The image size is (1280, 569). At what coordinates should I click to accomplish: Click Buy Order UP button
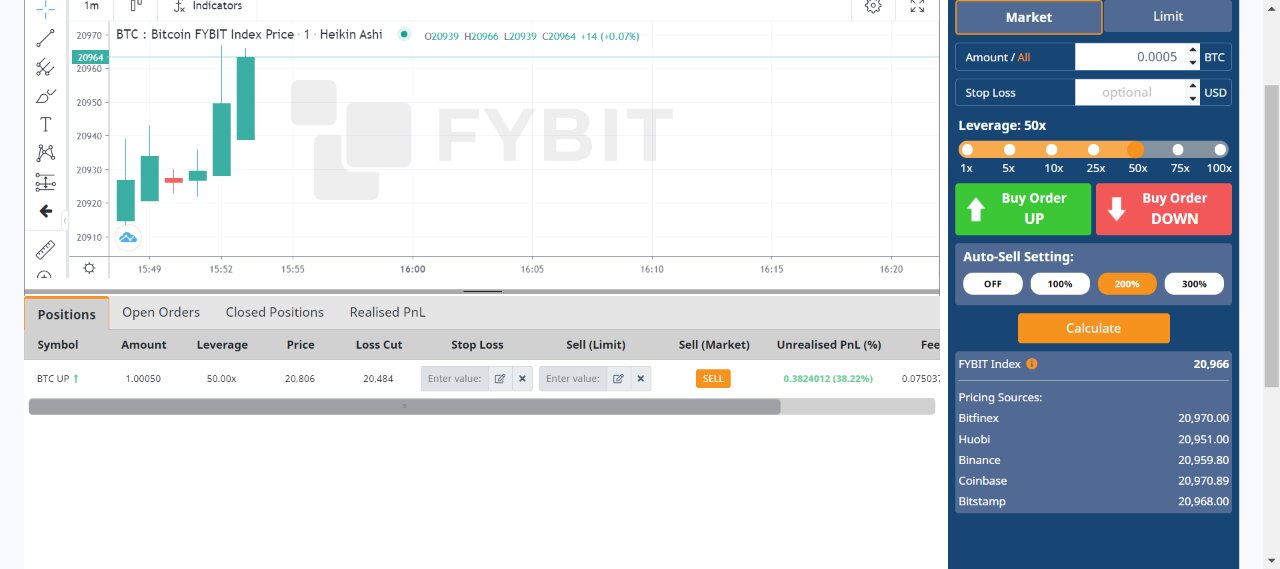coord(1023,209)
